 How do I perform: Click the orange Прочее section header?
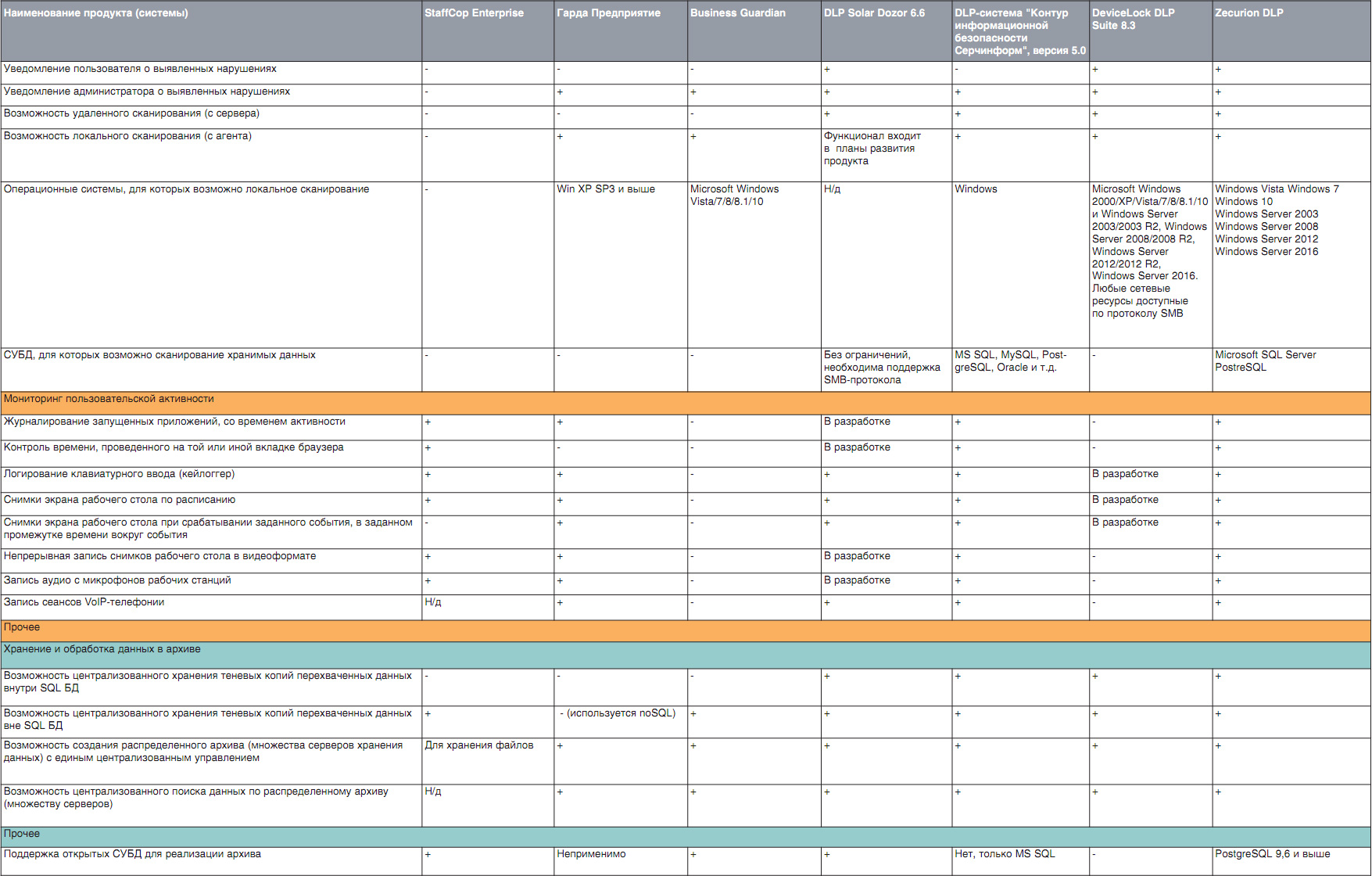point(686,631)
